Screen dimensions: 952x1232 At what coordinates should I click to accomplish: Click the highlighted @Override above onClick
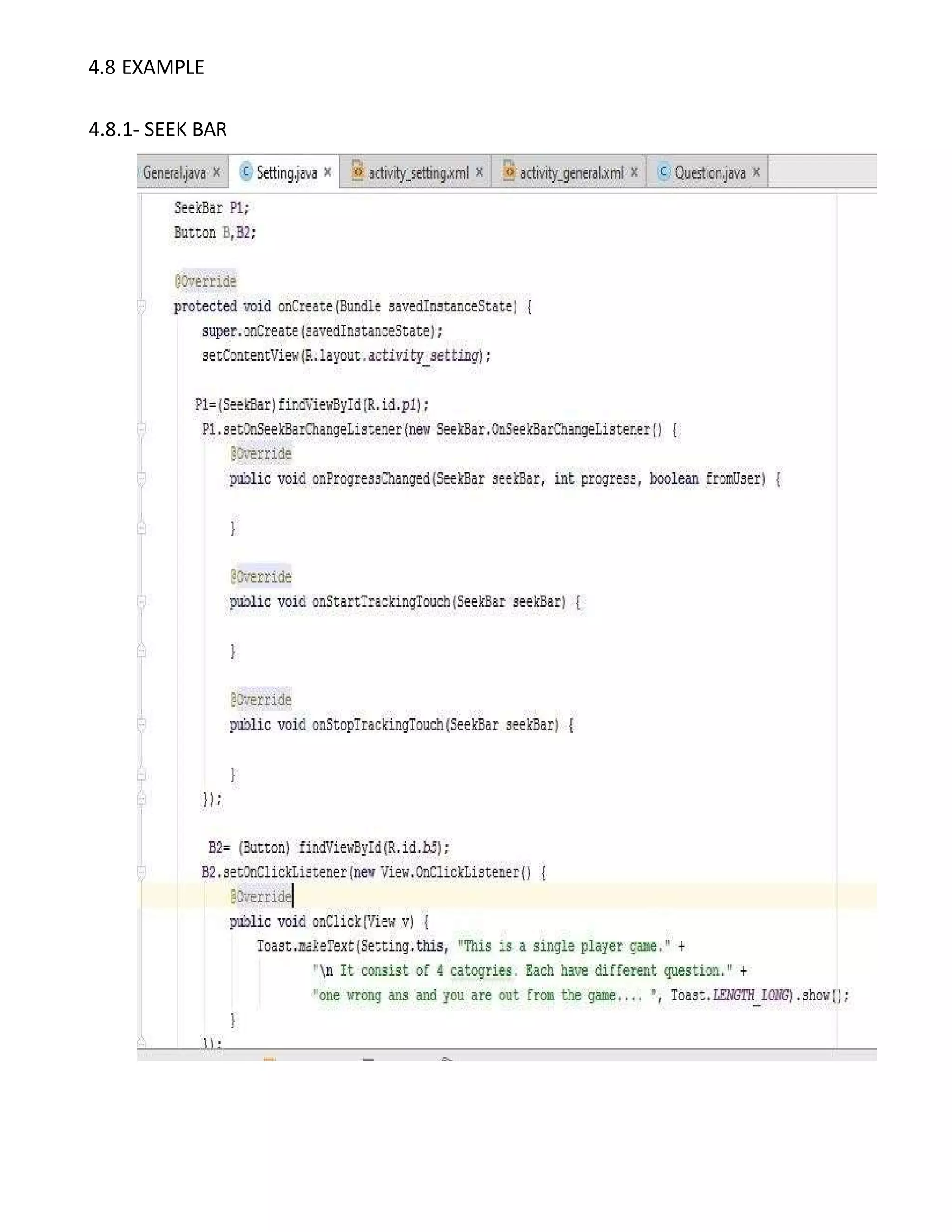261,897
